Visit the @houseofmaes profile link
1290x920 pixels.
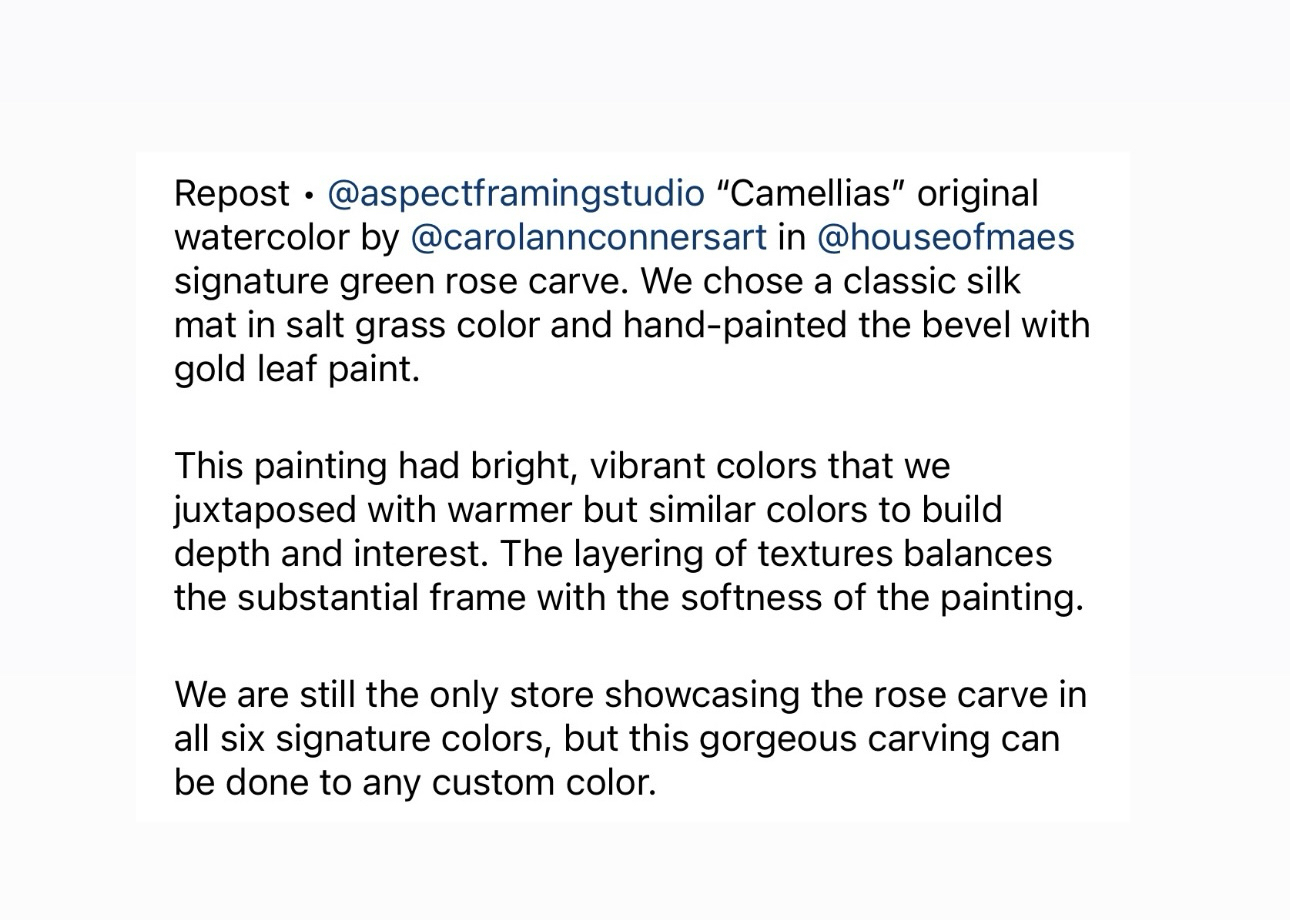click(945, 238)
